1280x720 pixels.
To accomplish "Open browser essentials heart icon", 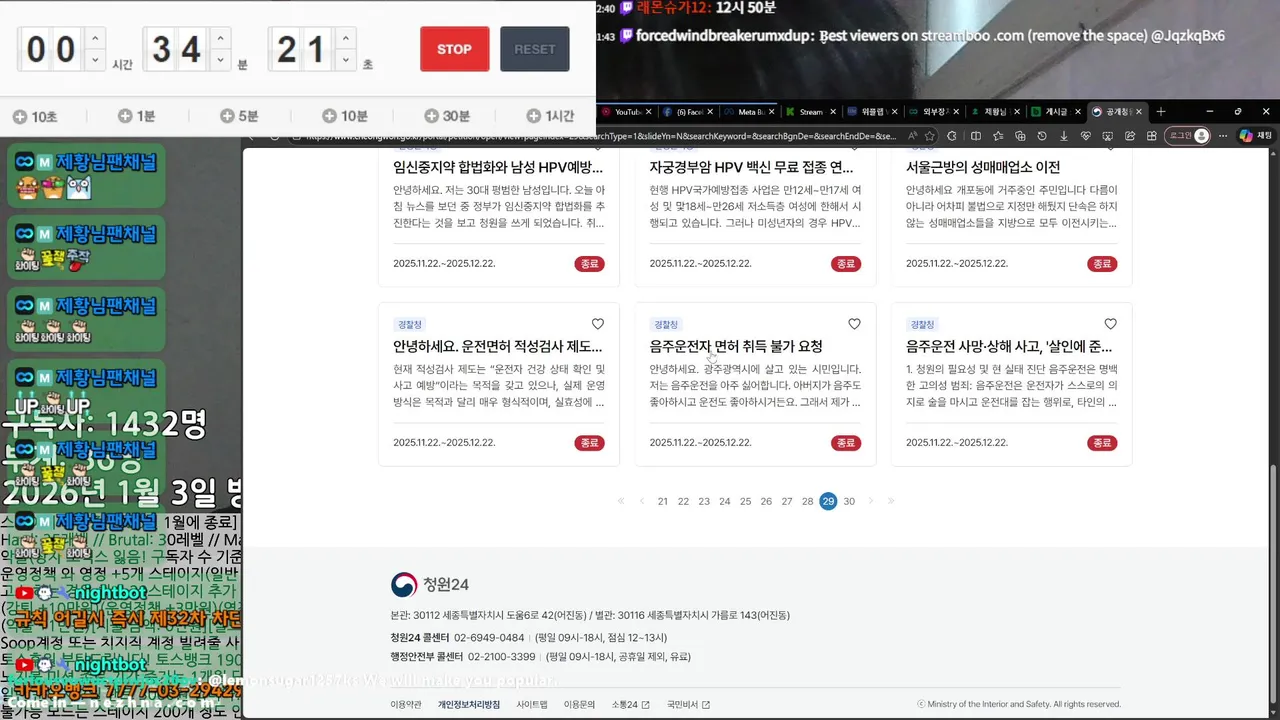I will click(x=1086, y=136).
